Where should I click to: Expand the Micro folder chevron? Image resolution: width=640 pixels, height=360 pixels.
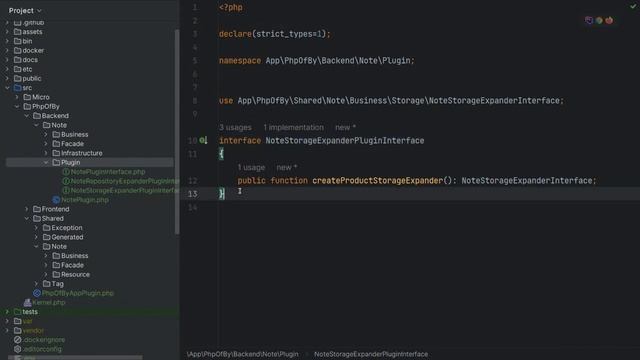click(x=17, y=97)
